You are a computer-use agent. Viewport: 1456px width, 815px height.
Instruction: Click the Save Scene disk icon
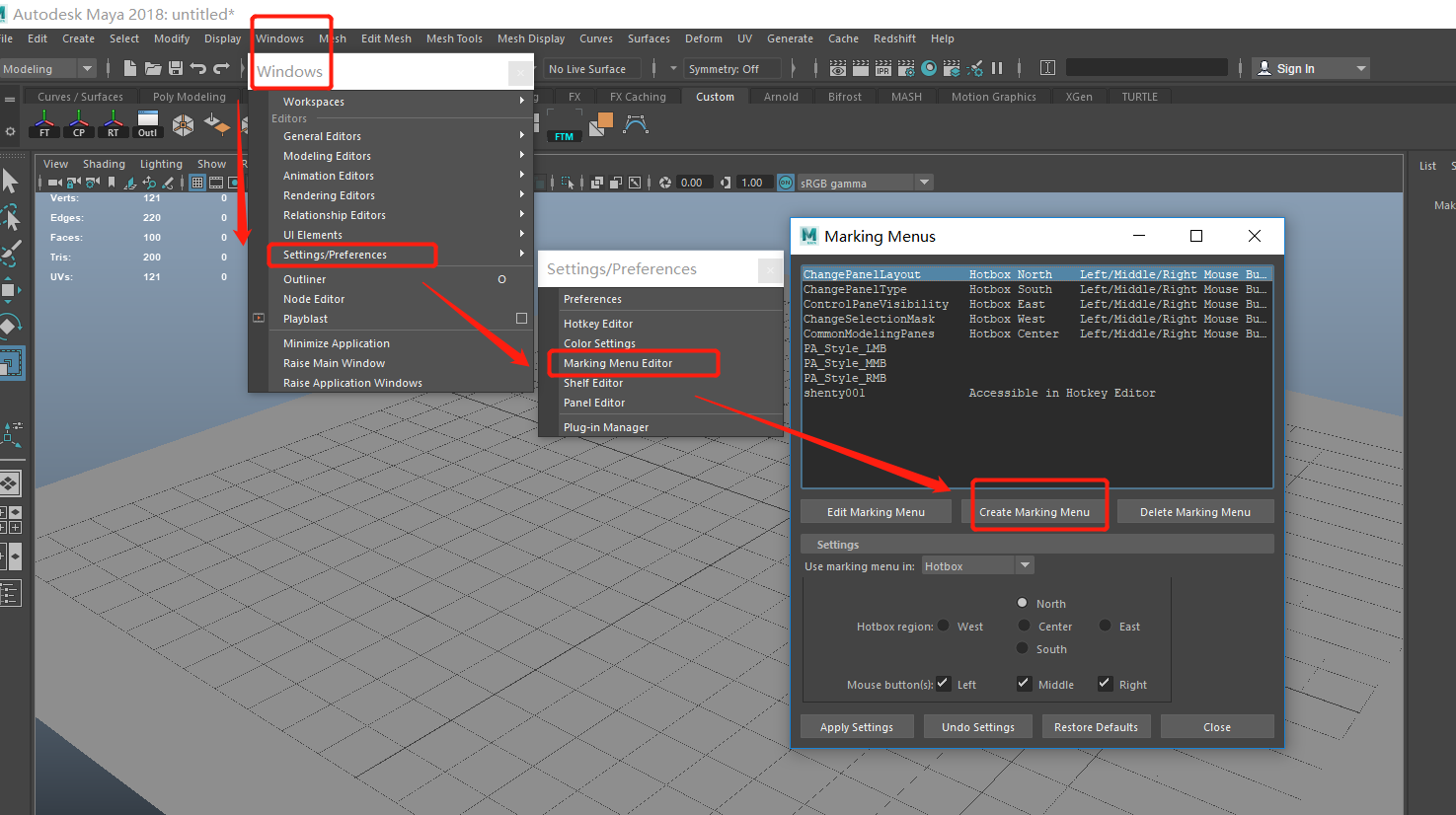click(x=176, y=68)
